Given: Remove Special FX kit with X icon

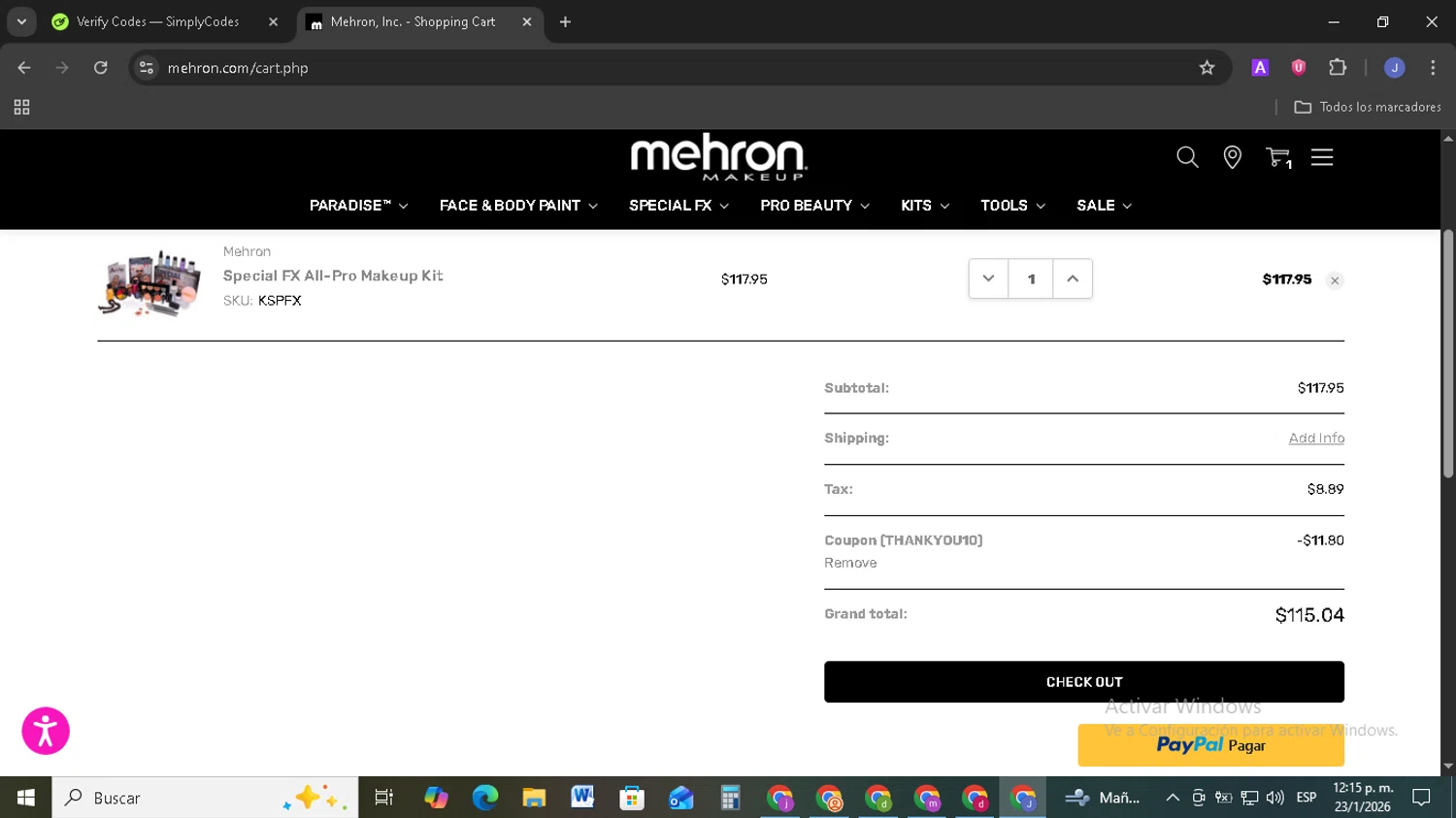Looking at the screenshot, I should [1335, 280].
